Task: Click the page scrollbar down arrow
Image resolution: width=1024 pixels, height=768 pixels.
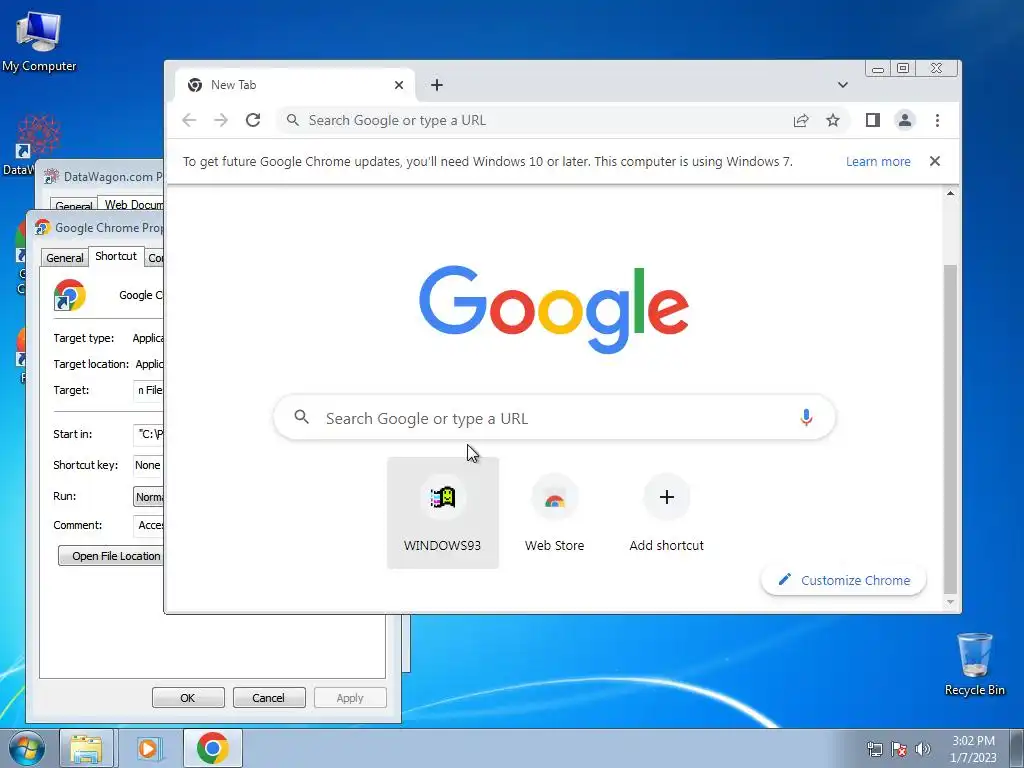Action: (950, 602)
